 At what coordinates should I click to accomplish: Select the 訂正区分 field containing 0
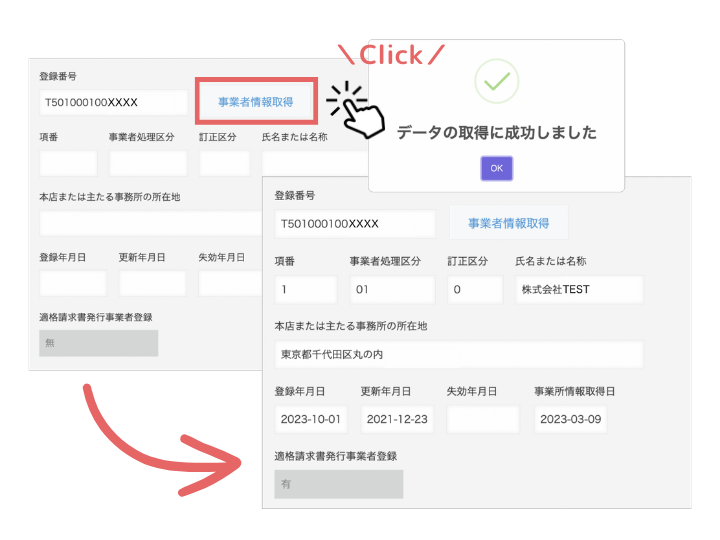(475, 289)
